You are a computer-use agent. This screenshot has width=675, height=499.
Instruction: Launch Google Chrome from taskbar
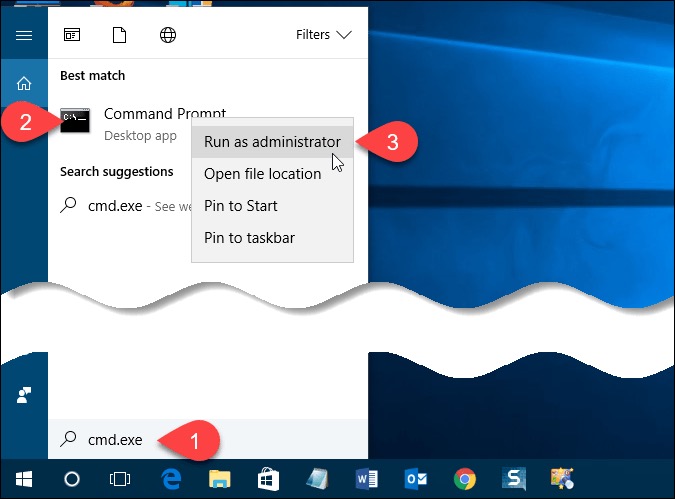point(464,479)
